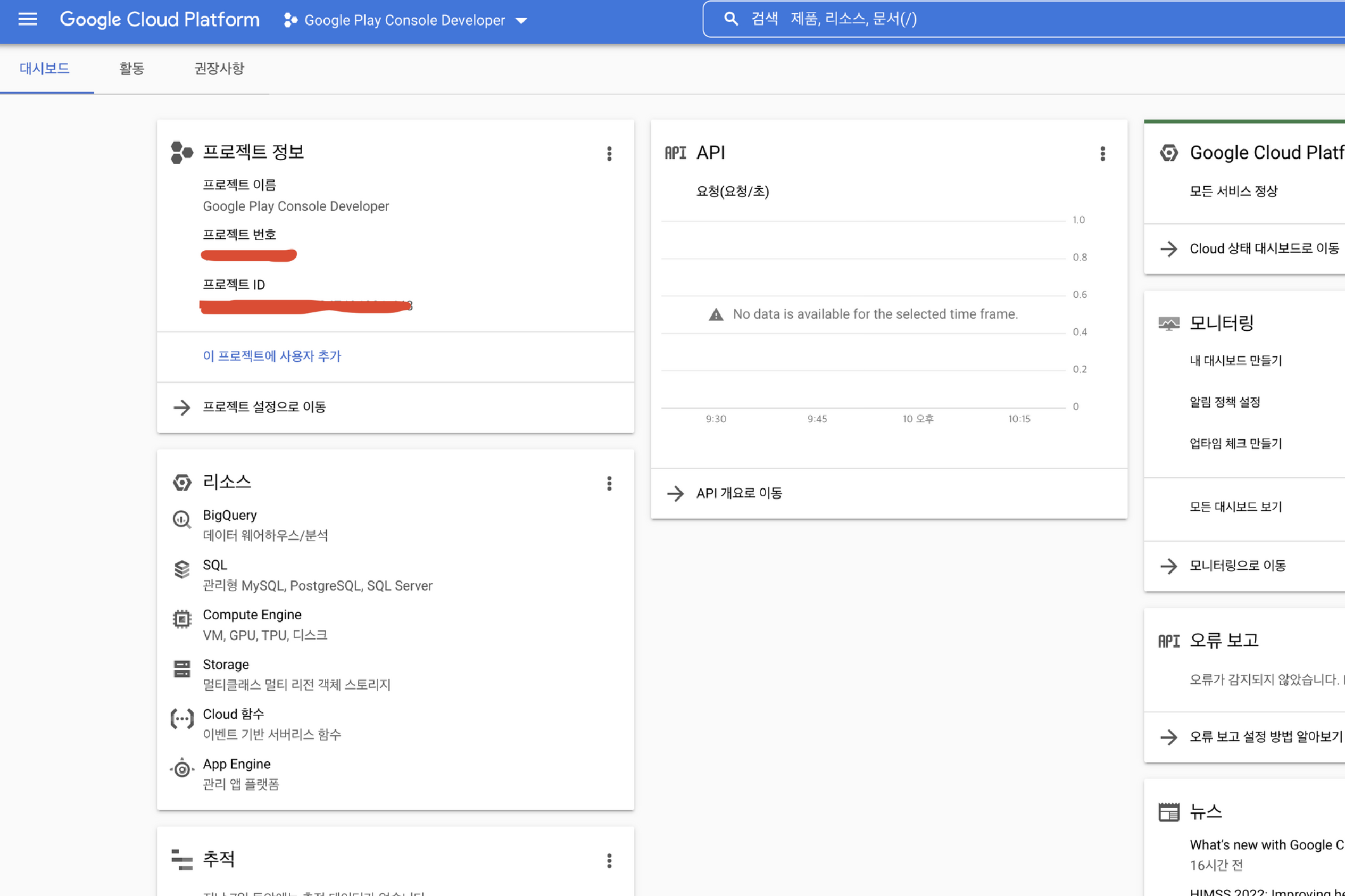
Task: Click the BigQuery resource icon
Action: (182, 519)
